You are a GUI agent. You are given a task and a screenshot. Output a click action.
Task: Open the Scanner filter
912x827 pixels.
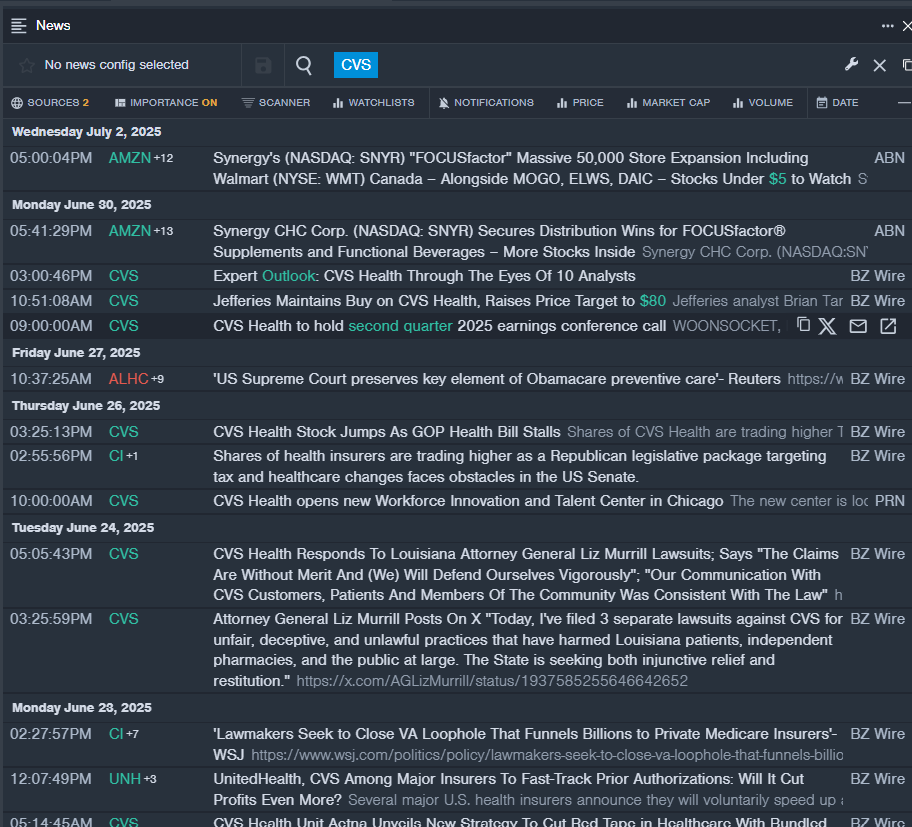276,103
